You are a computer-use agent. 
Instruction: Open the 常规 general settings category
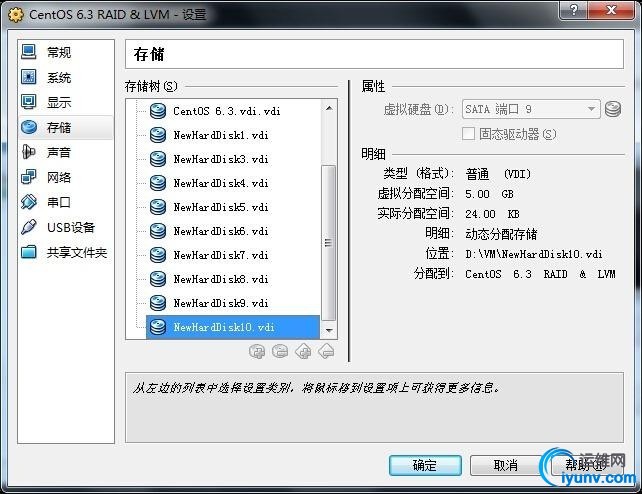[66, 52]
